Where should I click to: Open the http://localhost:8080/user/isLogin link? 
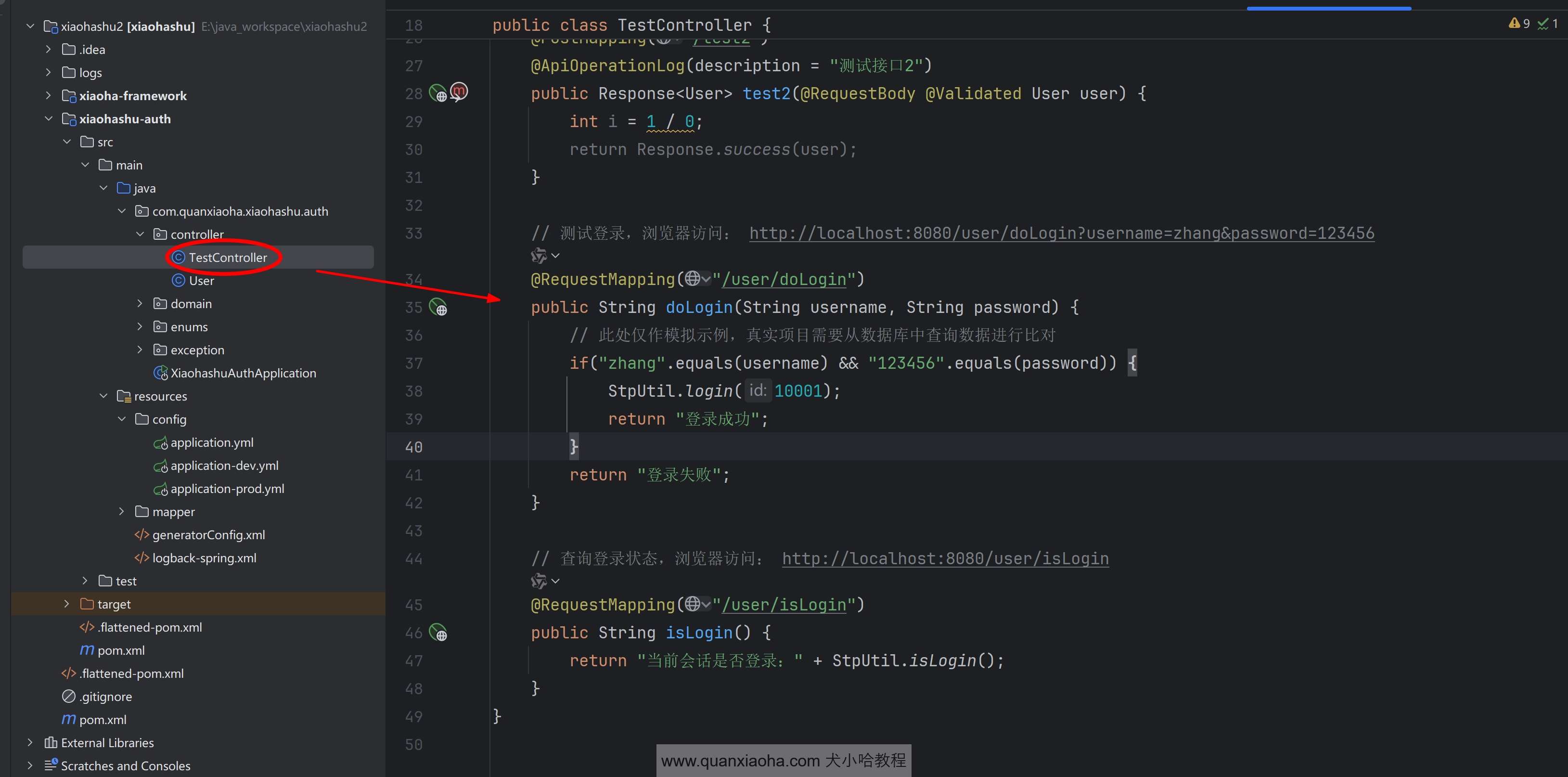tap(945, 558)
